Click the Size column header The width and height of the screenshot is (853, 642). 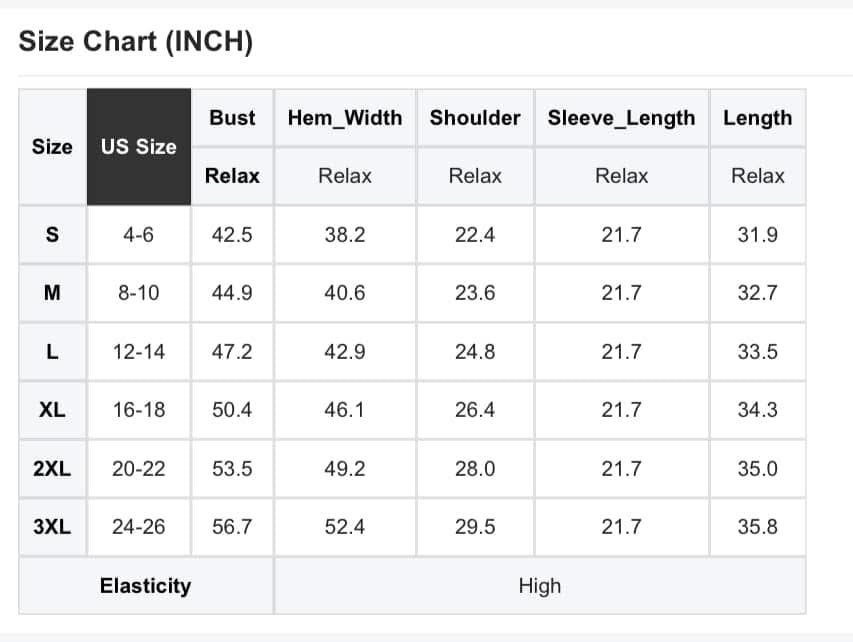coord(52,147)
